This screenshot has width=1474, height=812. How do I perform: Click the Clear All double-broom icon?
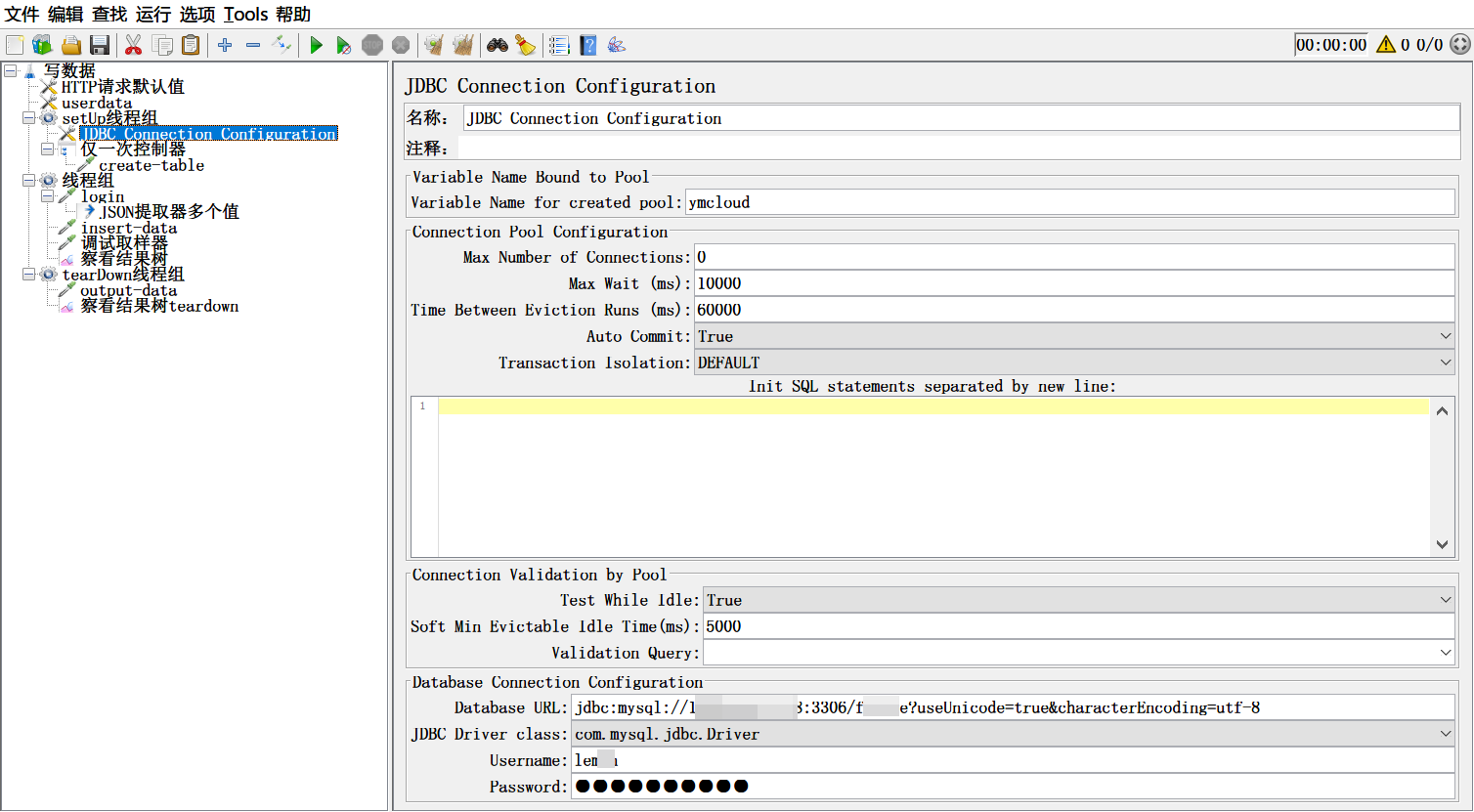point(462,45)
